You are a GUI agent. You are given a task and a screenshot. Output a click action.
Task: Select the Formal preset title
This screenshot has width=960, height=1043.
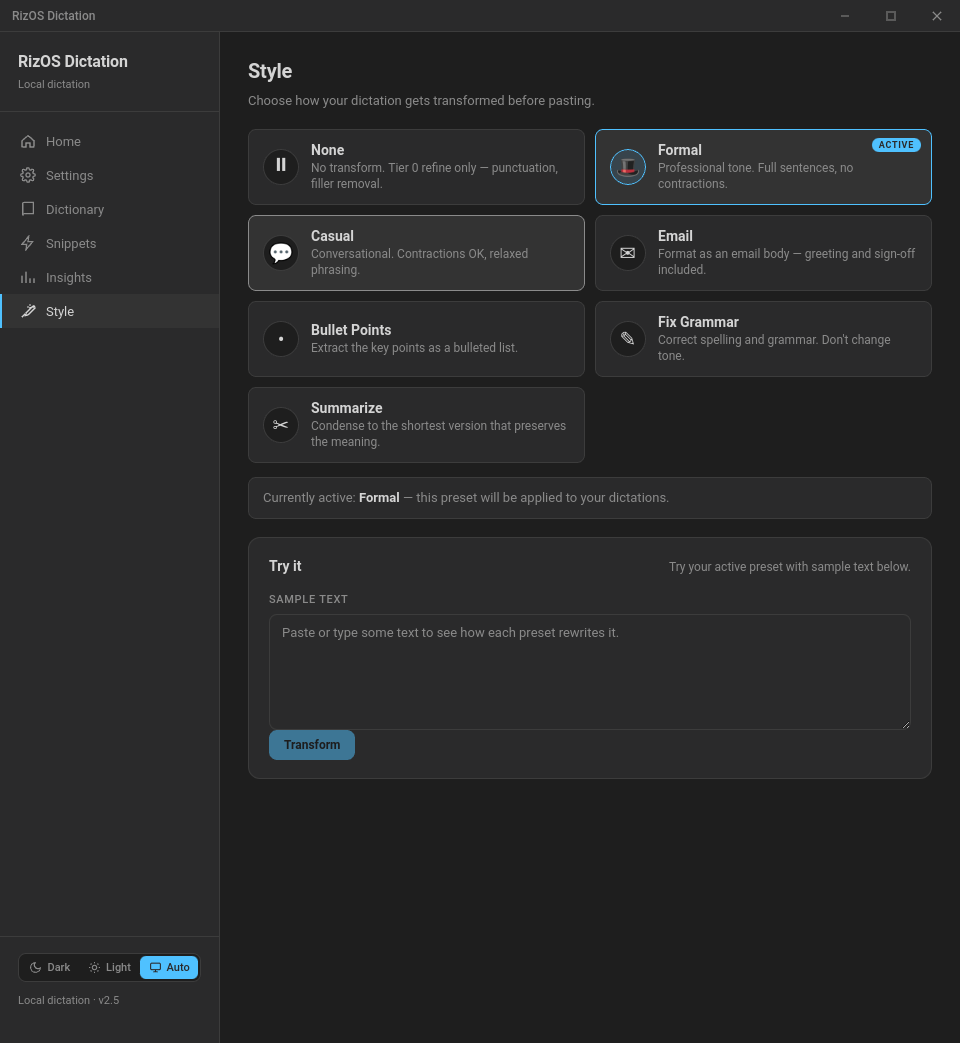(x=679, y=150)
